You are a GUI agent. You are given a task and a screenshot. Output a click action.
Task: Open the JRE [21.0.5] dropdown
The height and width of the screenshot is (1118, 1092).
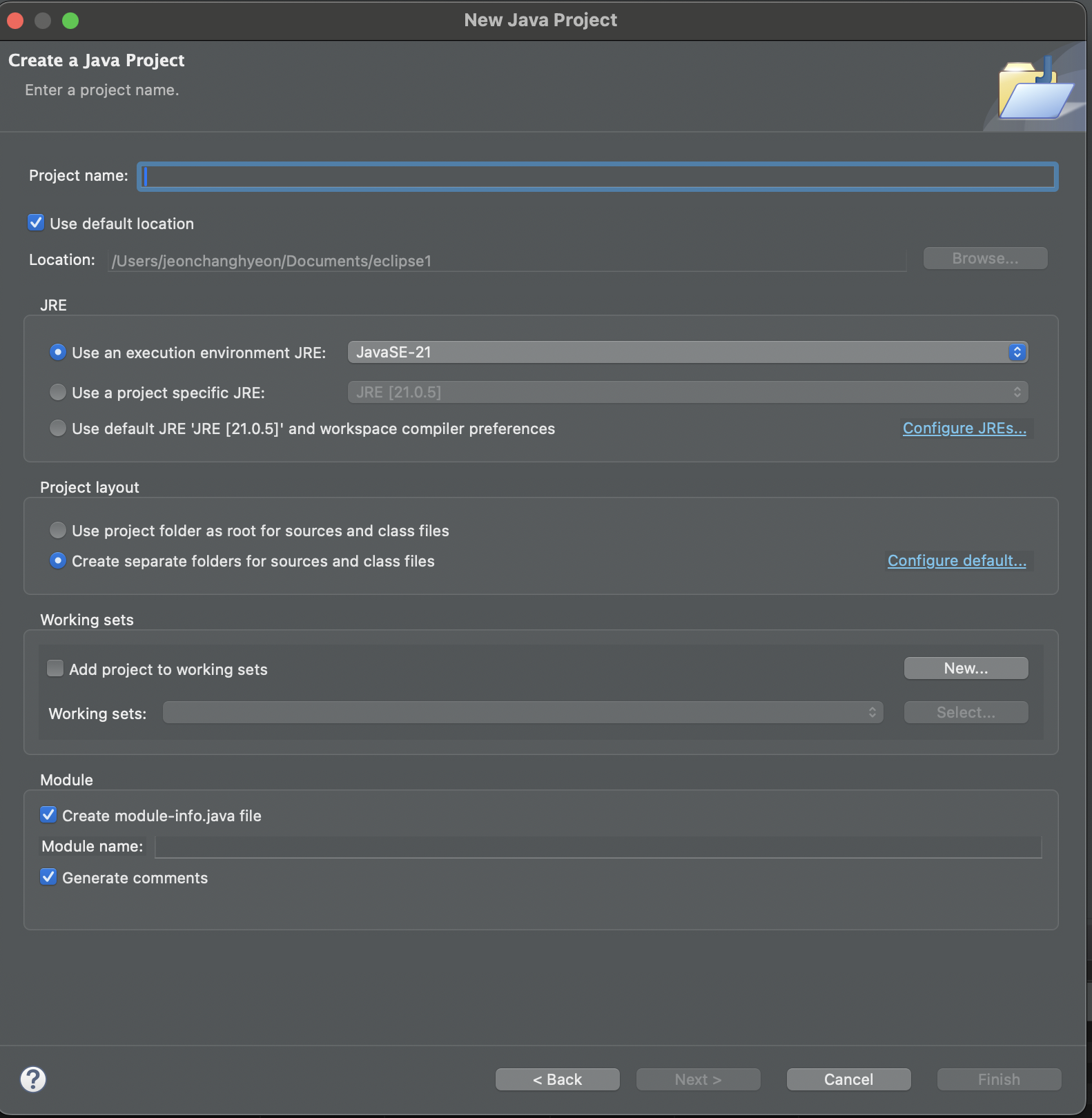(x=688, y=392)
